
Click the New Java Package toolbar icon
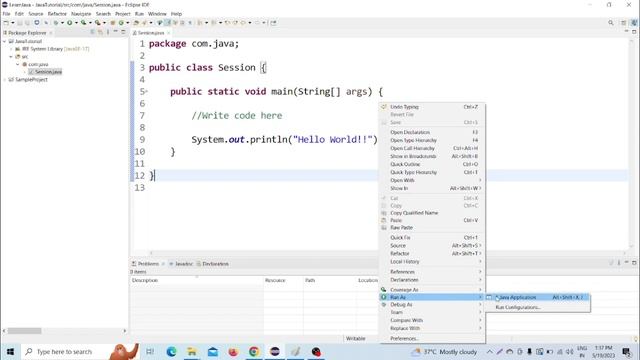(x=113, y=23)
